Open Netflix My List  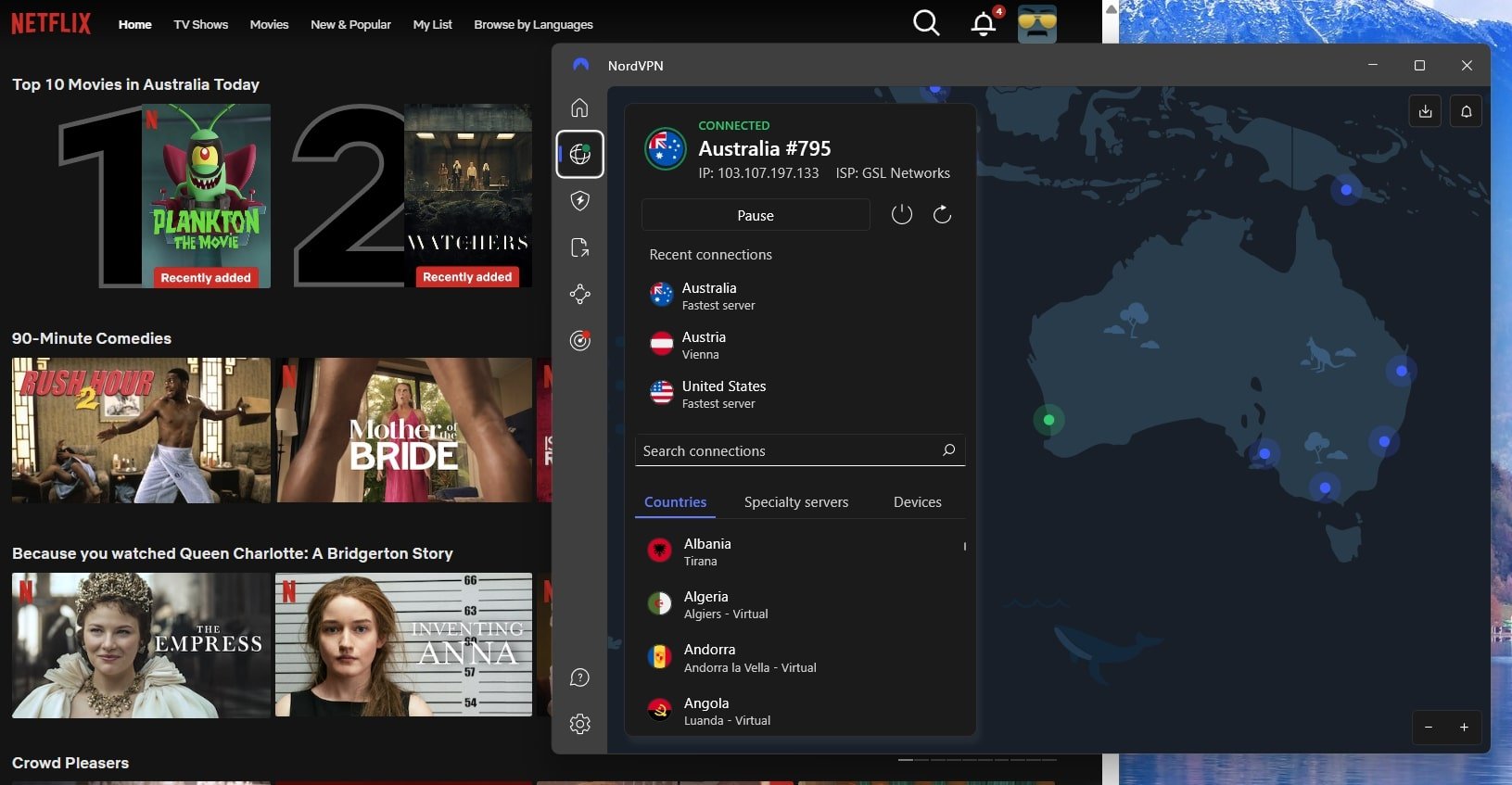click(x=432, y=24)
